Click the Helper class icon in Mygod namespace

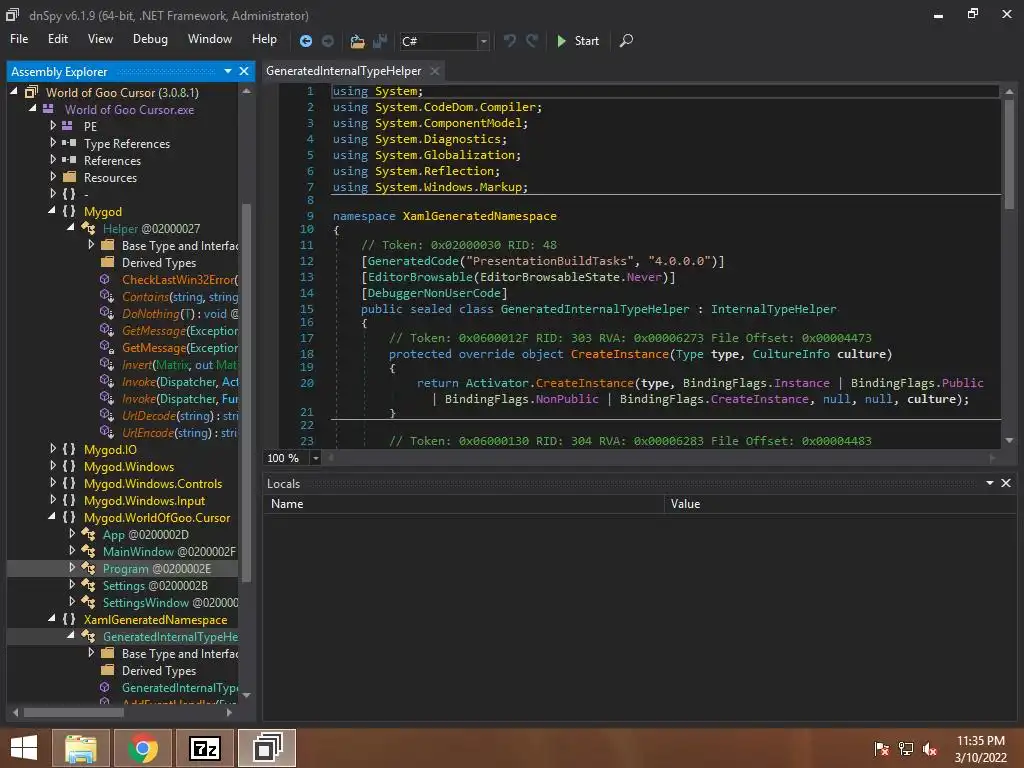coord(88,229)
